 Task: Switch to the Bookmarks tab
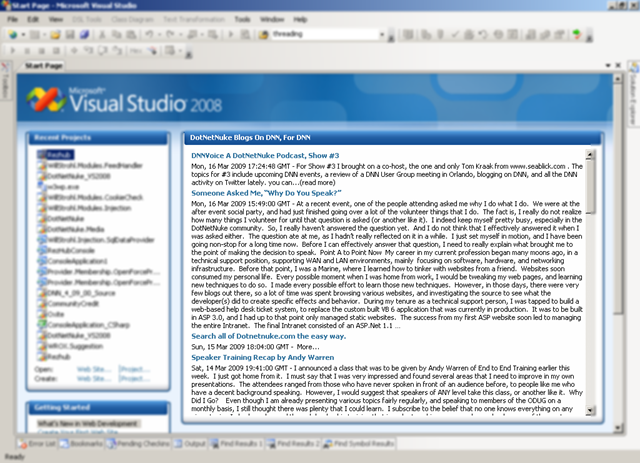pos(81,444)
